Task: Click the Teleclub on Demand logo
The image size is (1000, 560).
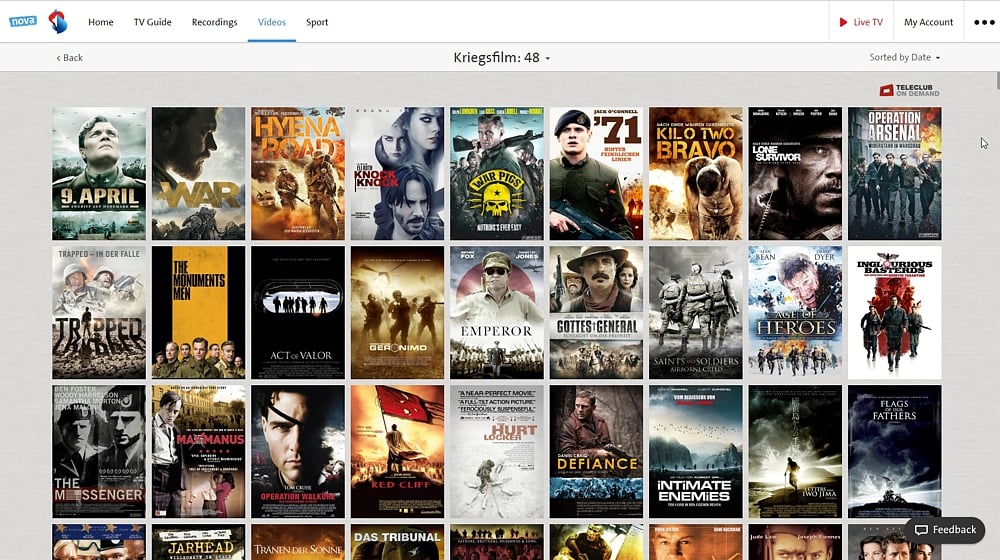Action: (909, 91)
